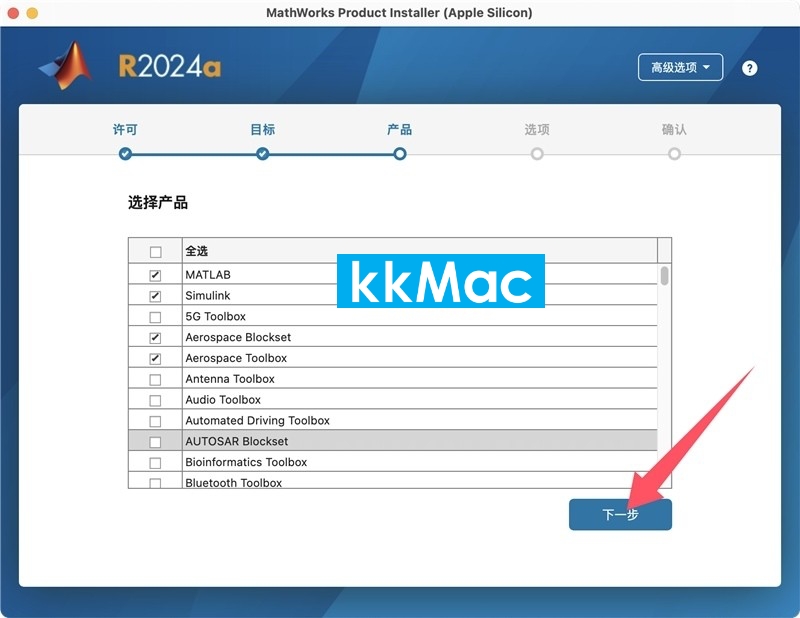Check the Automated Driving Toolbox checkbox
The image size is (800, 618).
coord(155,421)
